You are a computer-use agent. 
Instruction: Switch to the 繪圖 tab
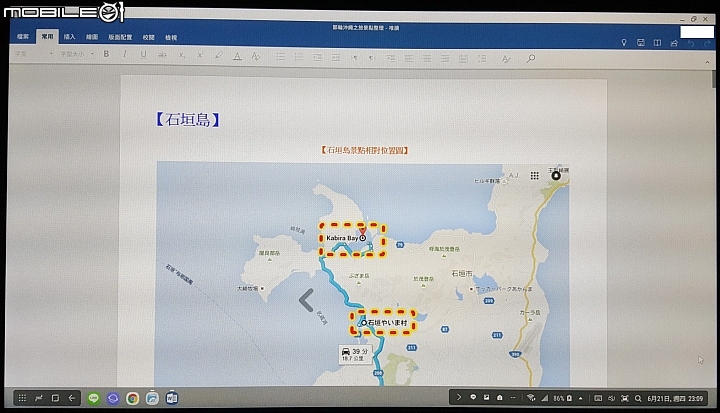92,37
